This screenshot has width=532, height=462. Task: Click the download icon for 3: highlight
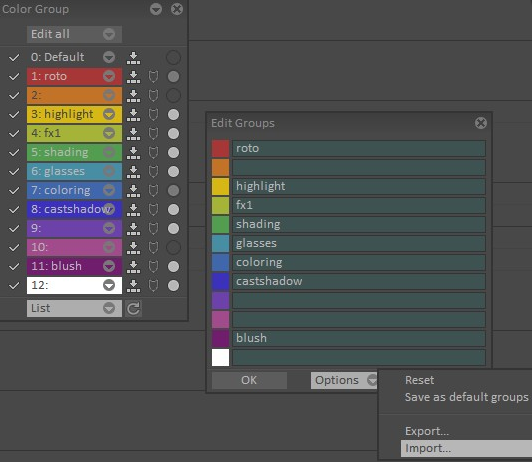pyautogui.click(x=133, y=115)
